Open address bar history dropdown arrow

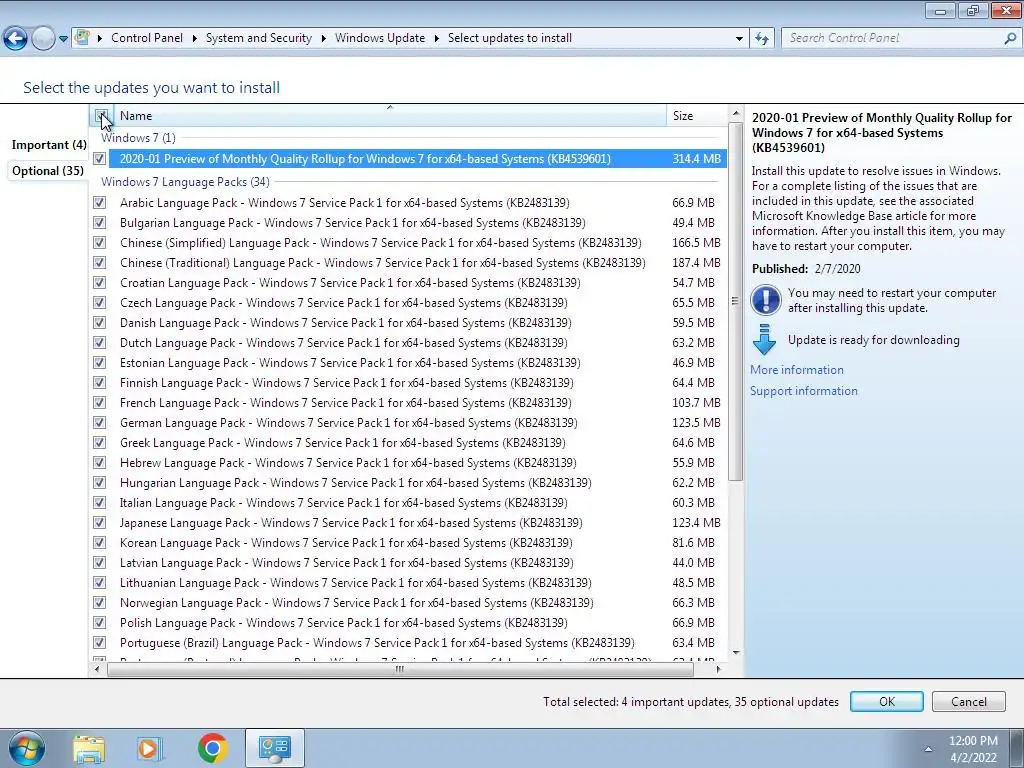[x=739, y=39]
